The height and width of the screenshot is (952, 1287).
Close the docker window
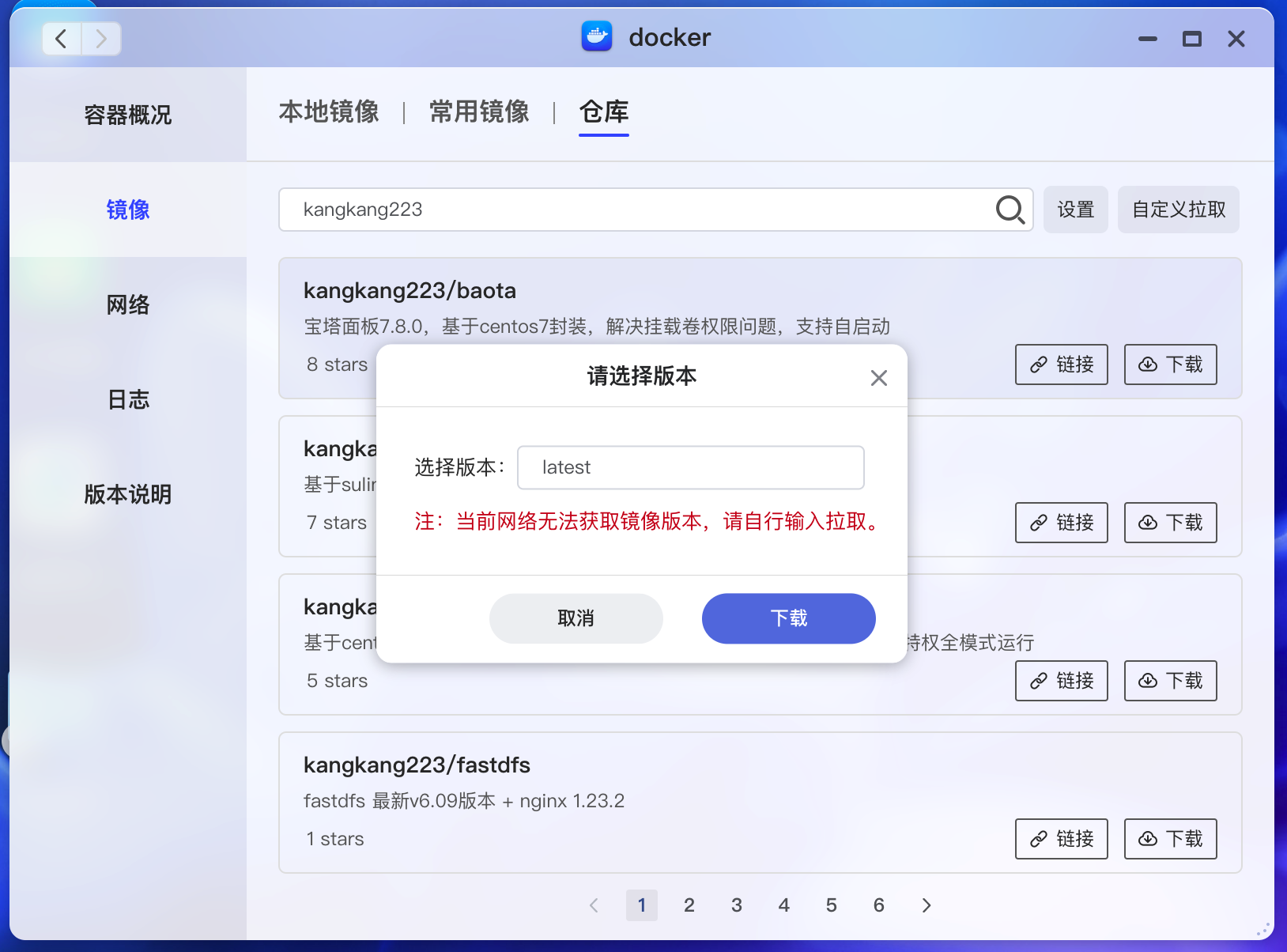(1236, 39)
